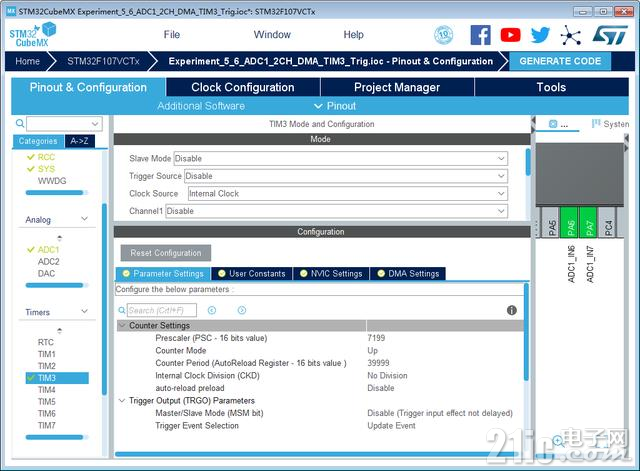640x471 pixels.
Task: Switch to the Tools tab
Action: click(x=551, y=87)
